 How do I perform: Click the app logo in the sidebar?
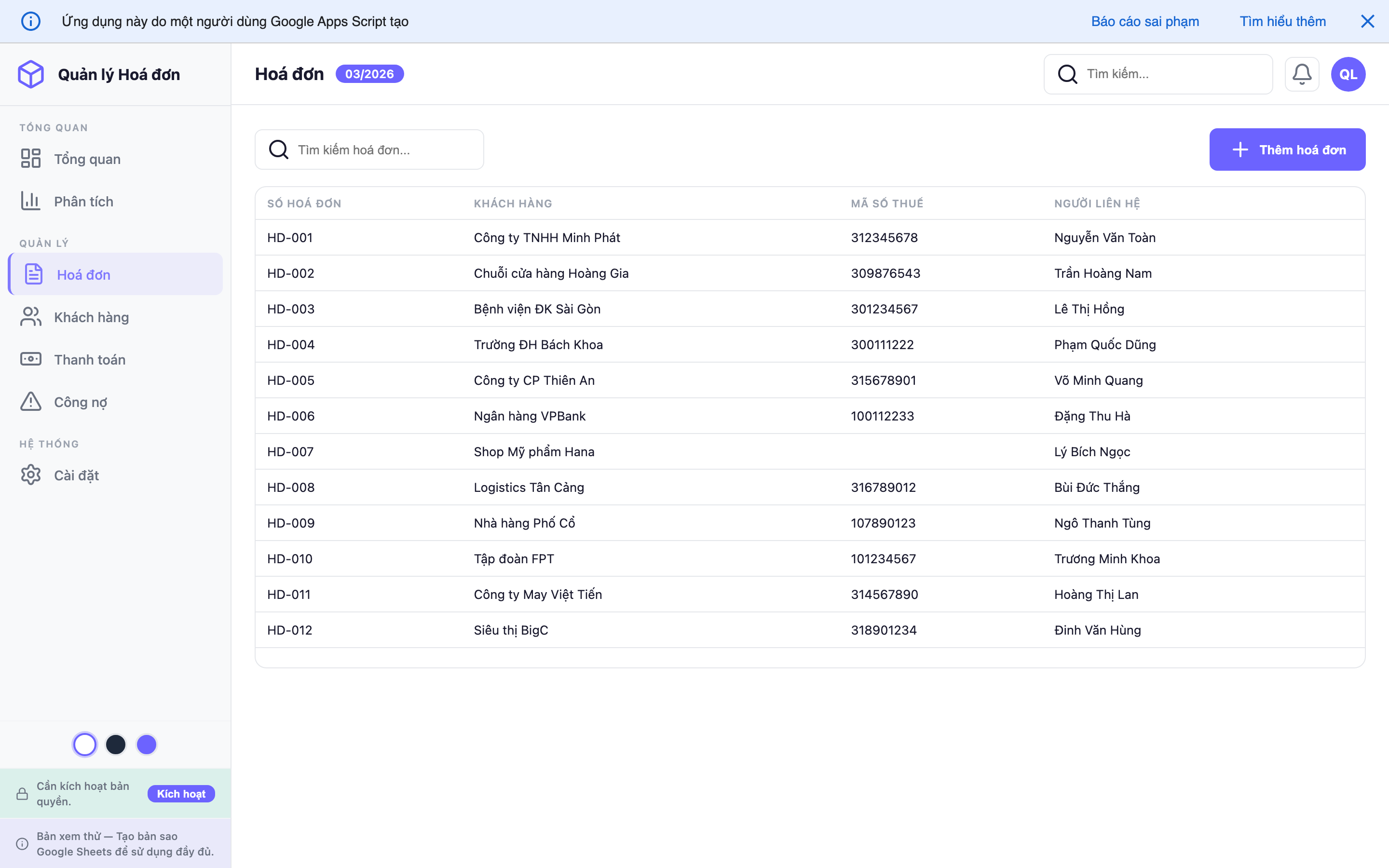coord(31,73)
